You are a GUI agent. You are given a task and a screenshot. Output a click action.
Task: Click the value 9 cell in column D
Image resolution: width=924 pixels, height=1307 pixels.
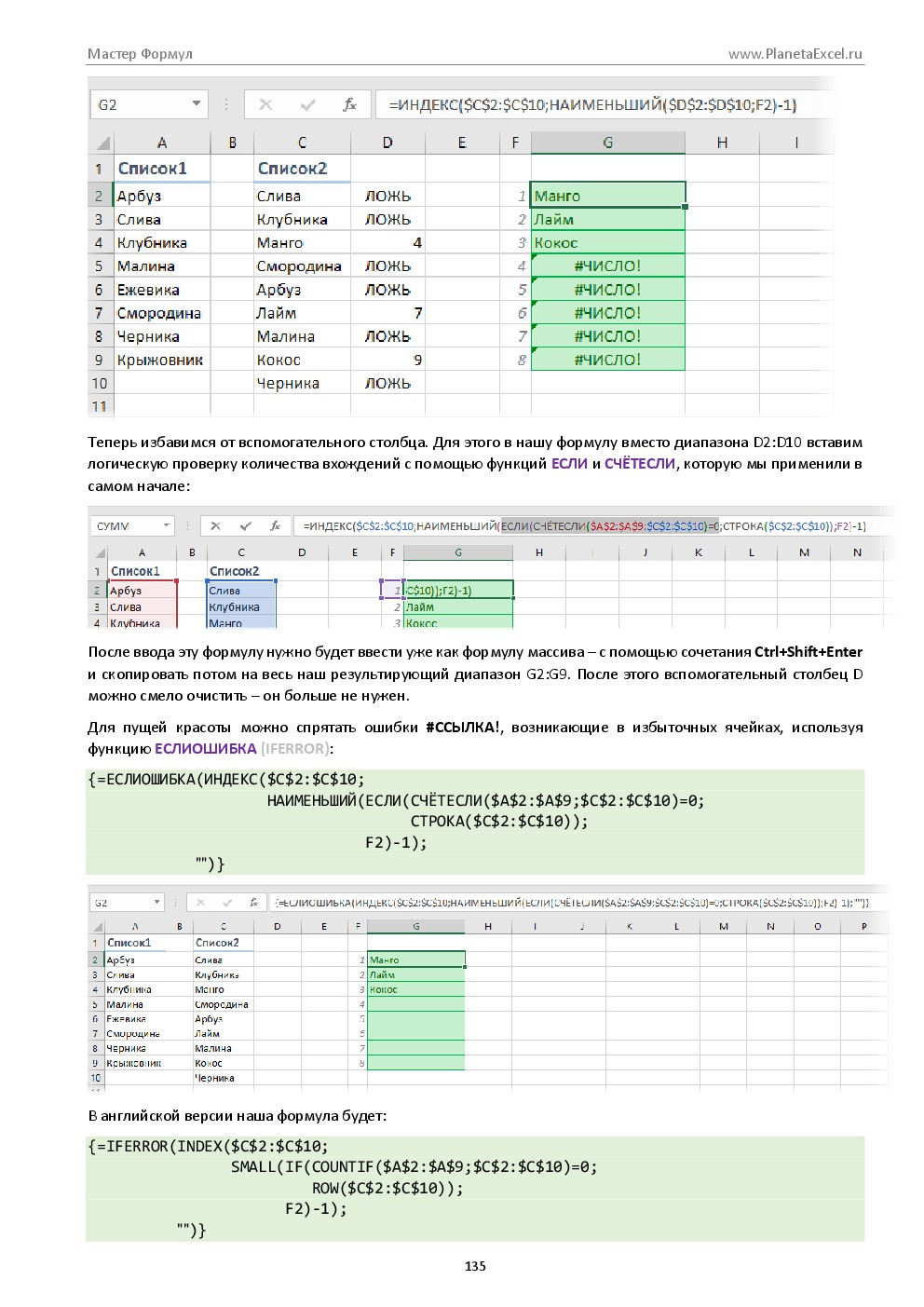click(x=387, y=360)
